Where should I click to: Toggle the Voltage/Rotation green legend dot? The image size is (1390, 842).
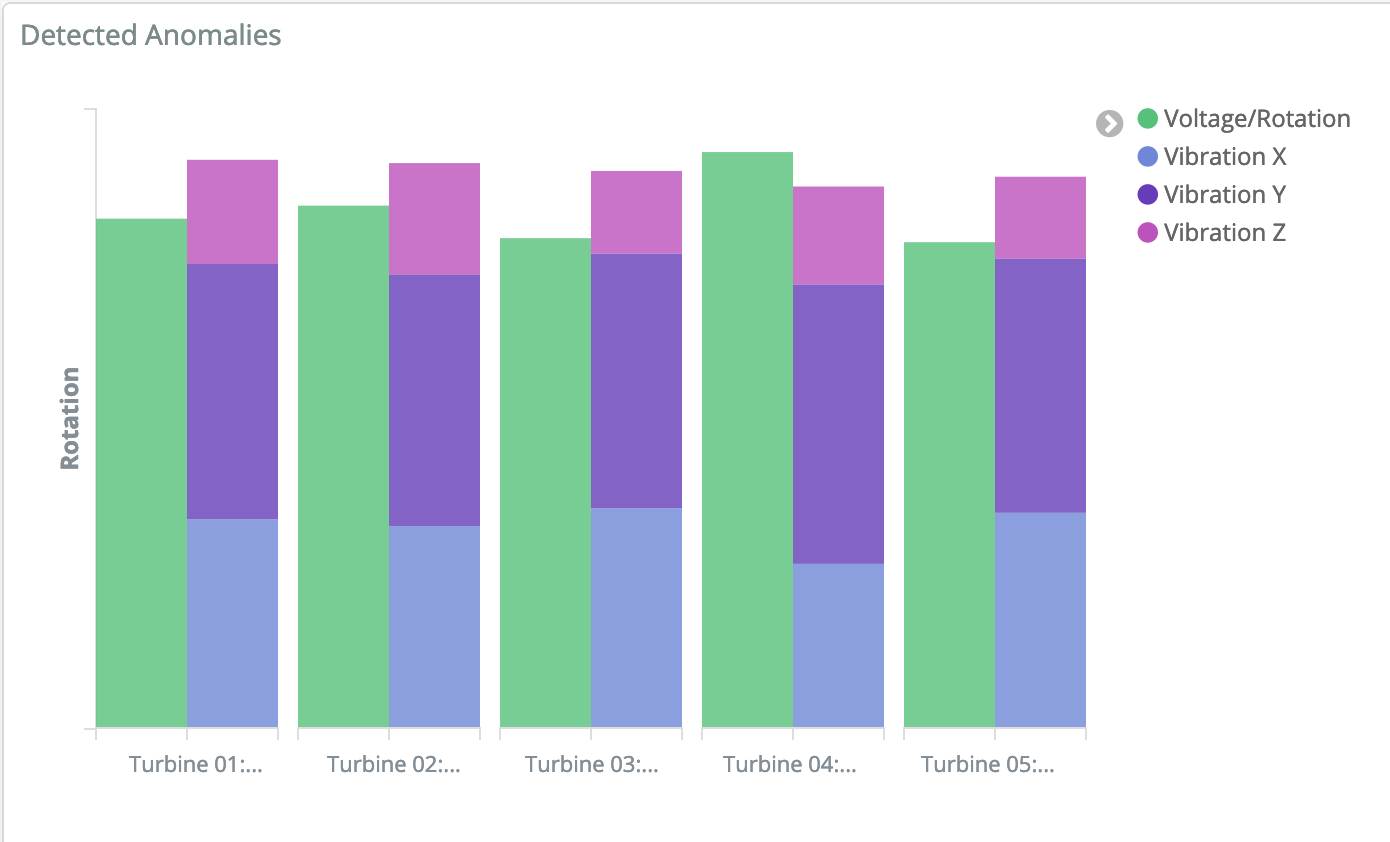click(x=1148, y=119)
